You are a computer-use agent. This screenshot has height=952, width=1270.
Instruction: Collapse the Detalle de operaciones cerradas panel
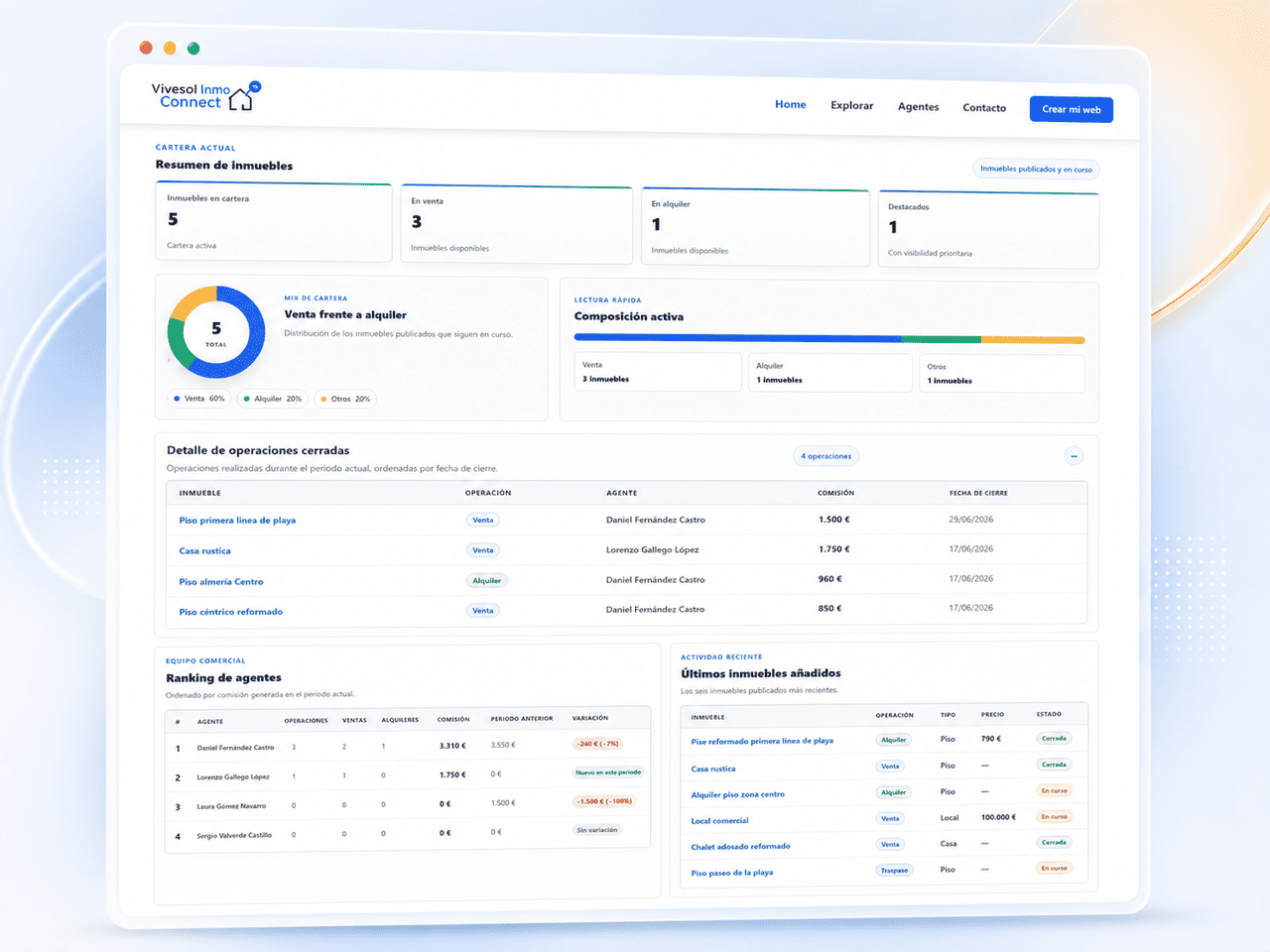coord(1074,456)
